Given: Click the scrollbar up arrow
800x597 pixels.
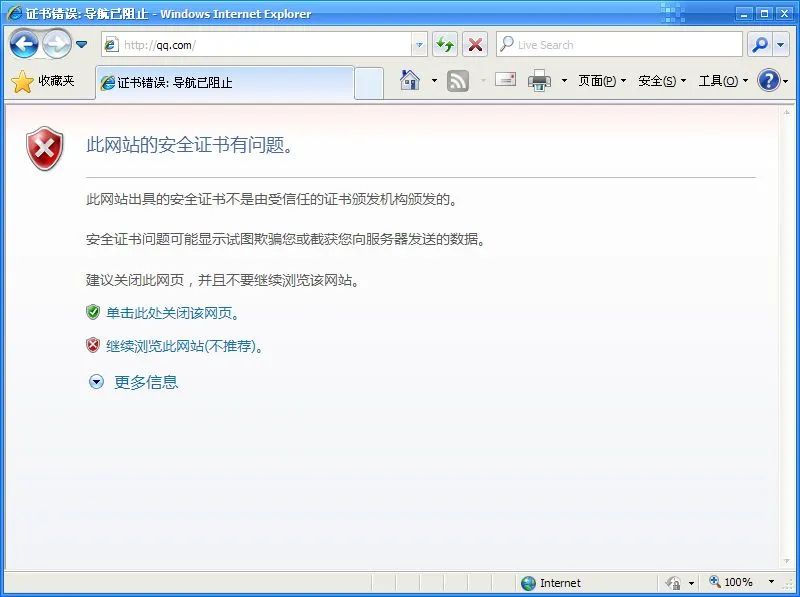Looking at the screenshot, I should click(x=787, y=112).
